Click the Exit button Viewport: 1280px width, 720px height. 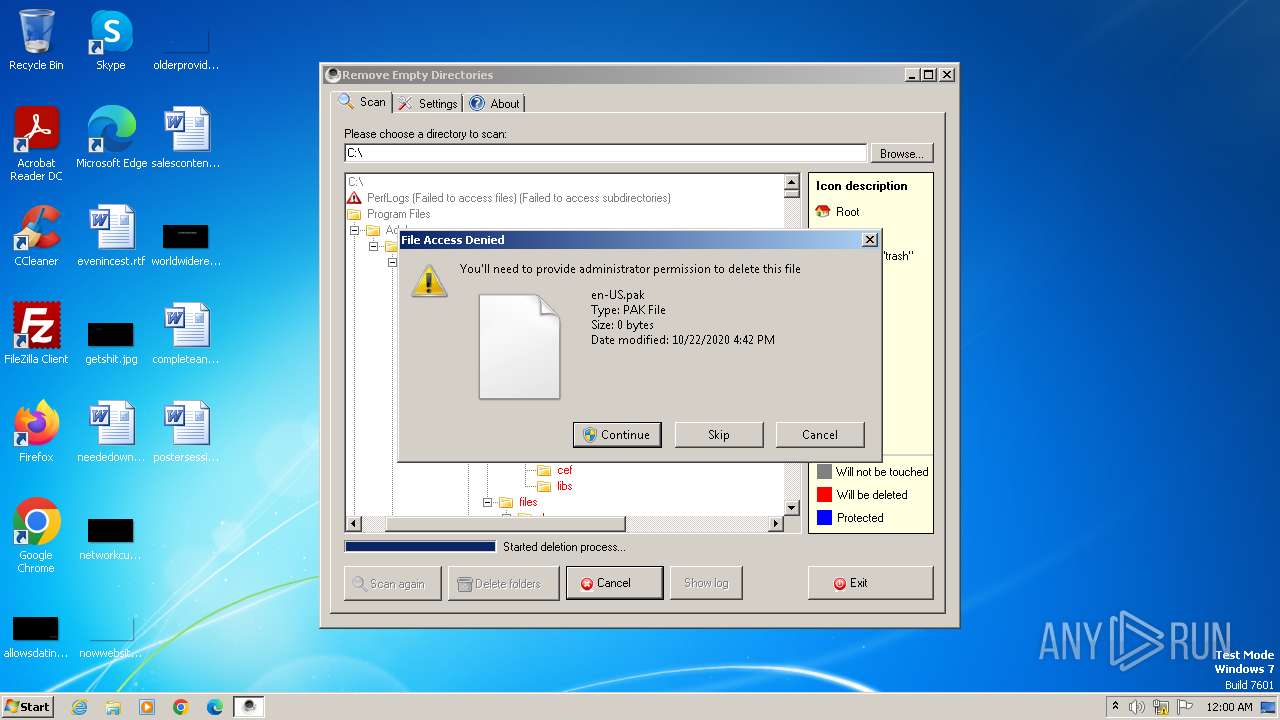[870, 583]
